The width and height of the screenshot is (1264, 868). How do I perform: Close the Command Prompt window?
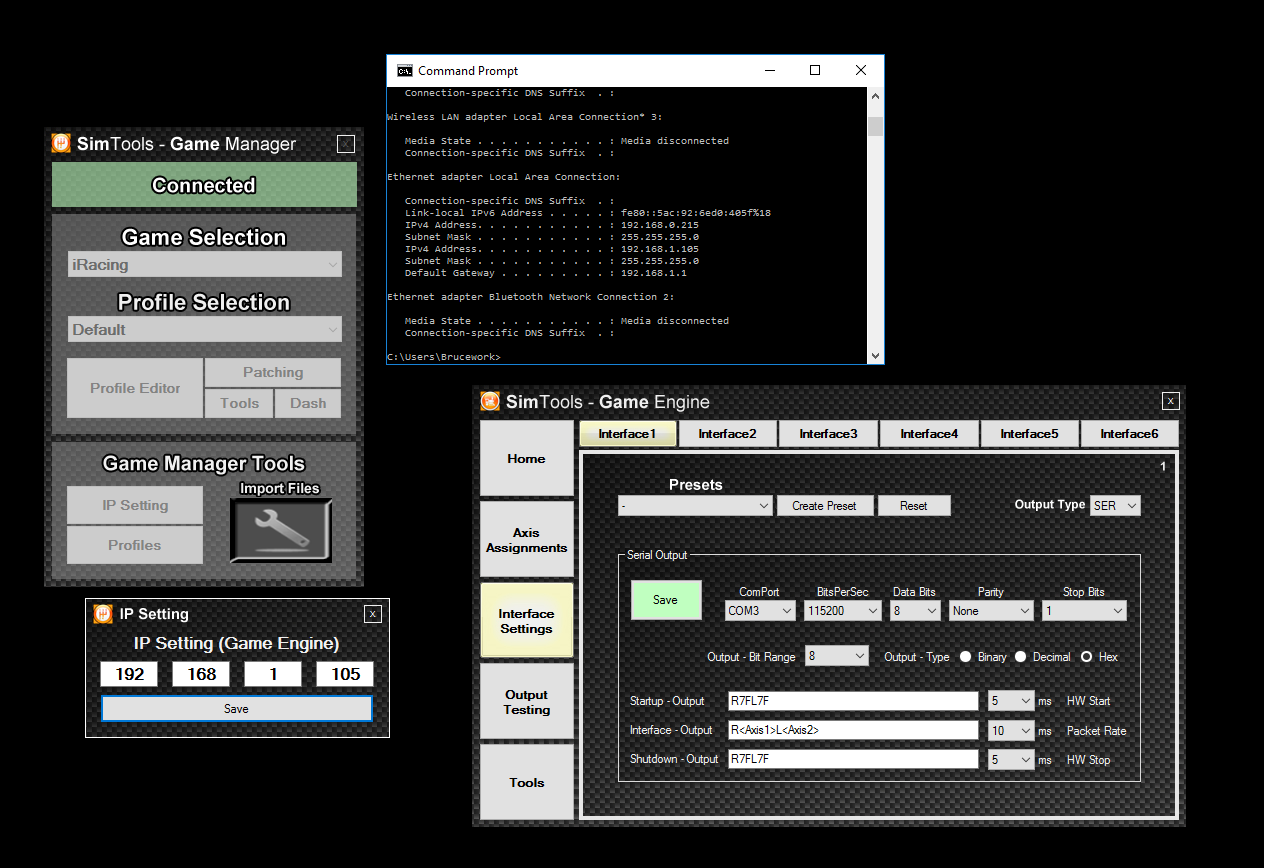(861, 70)
